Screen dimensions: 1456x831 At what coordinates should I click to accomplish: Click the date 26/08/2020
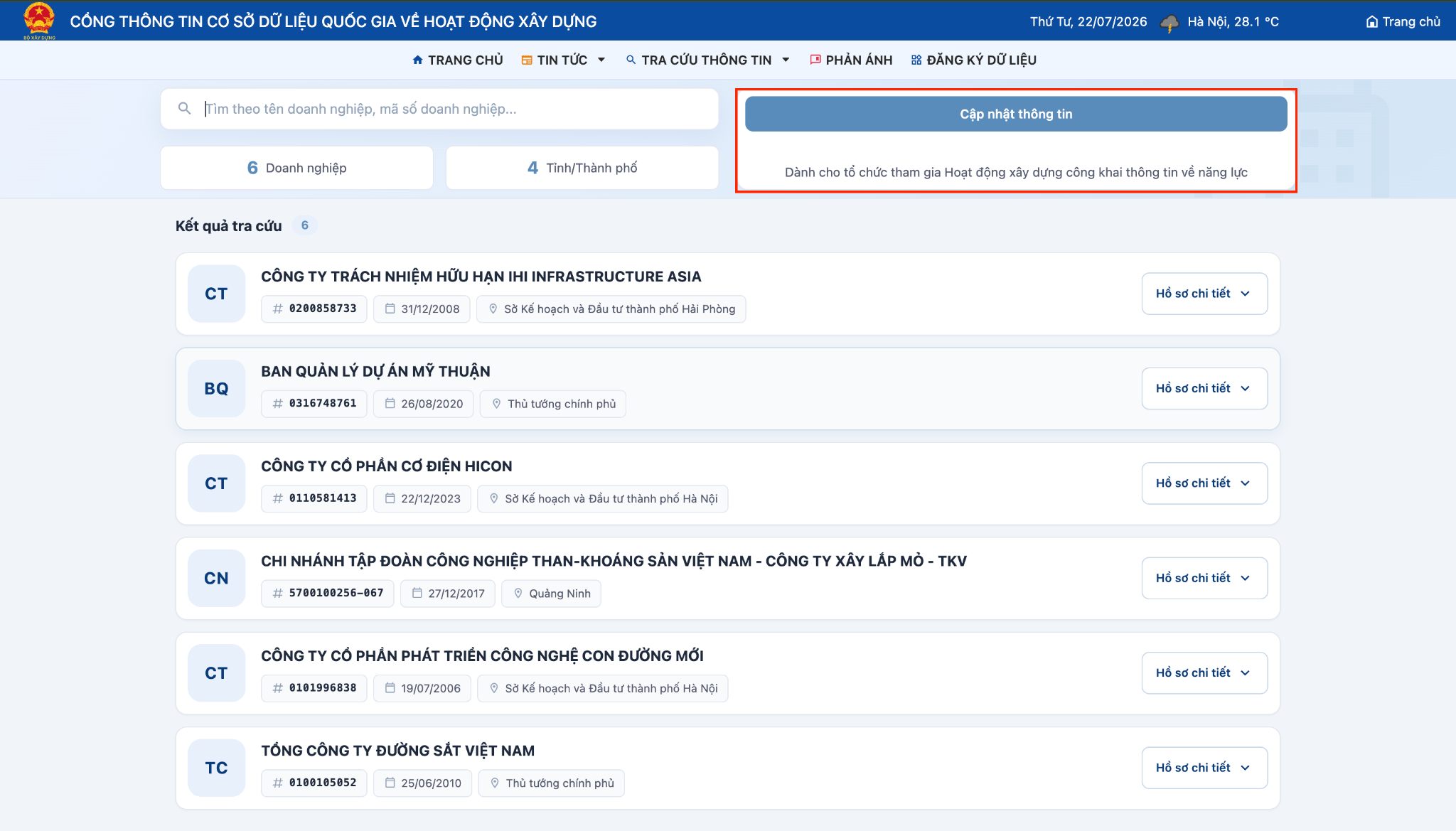424,404
